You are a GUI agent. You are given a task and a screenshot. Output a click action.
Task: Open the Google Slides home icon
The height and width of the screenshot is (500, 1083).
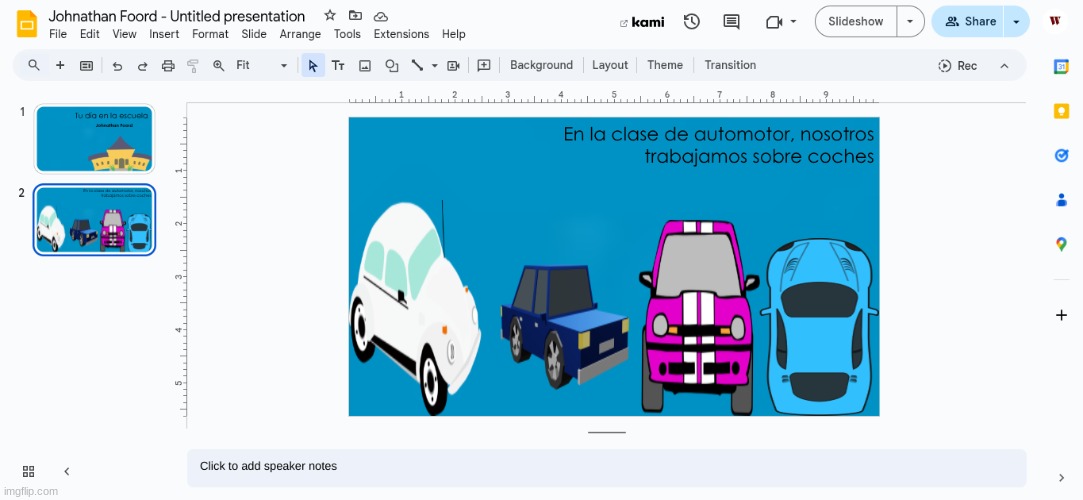tap(26, 24)
